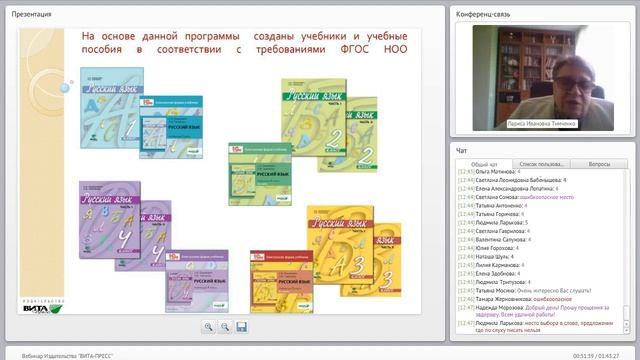Click the Чат panel title

tap(461, 151)
